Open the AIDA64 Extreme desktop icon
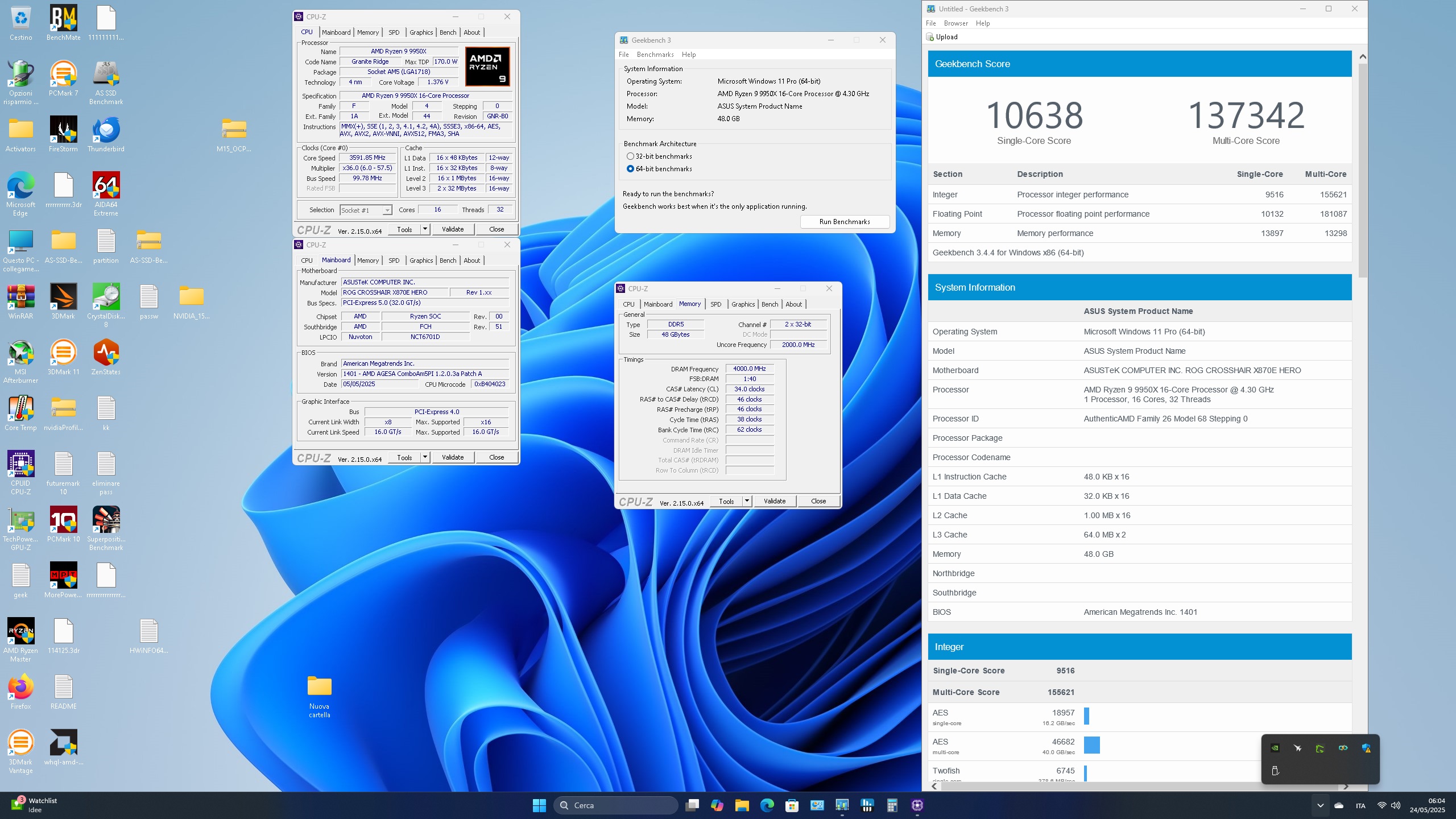The height and width of the screenshot is (819, 1456). click(106, 195)
